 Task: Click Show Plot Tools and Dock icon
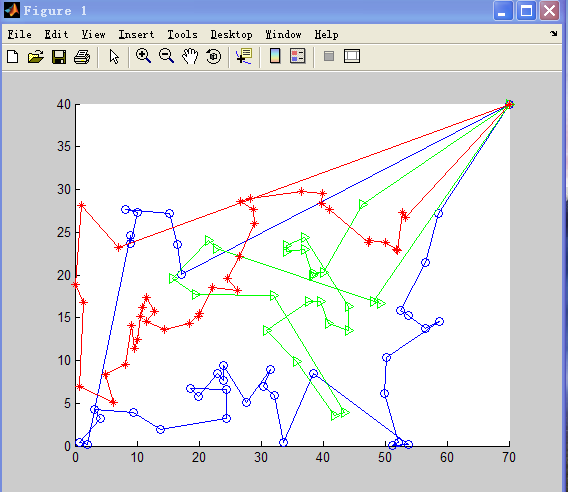(352, 56)
